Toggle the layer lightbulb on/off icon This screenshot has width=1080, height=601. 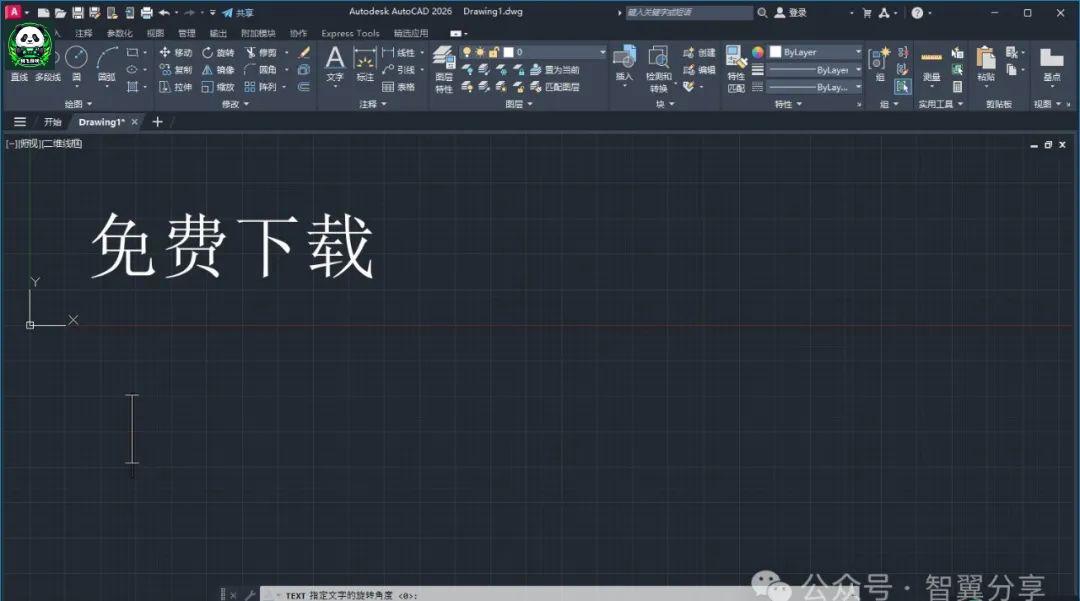pos(466,52)
